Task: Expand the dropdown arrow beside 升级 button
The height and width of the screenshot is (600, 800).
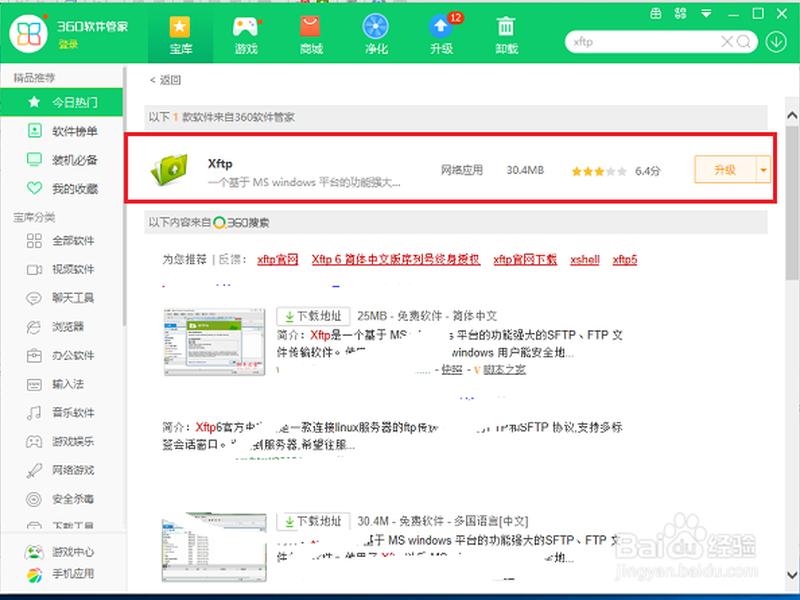Action: (x=763, y=169)
